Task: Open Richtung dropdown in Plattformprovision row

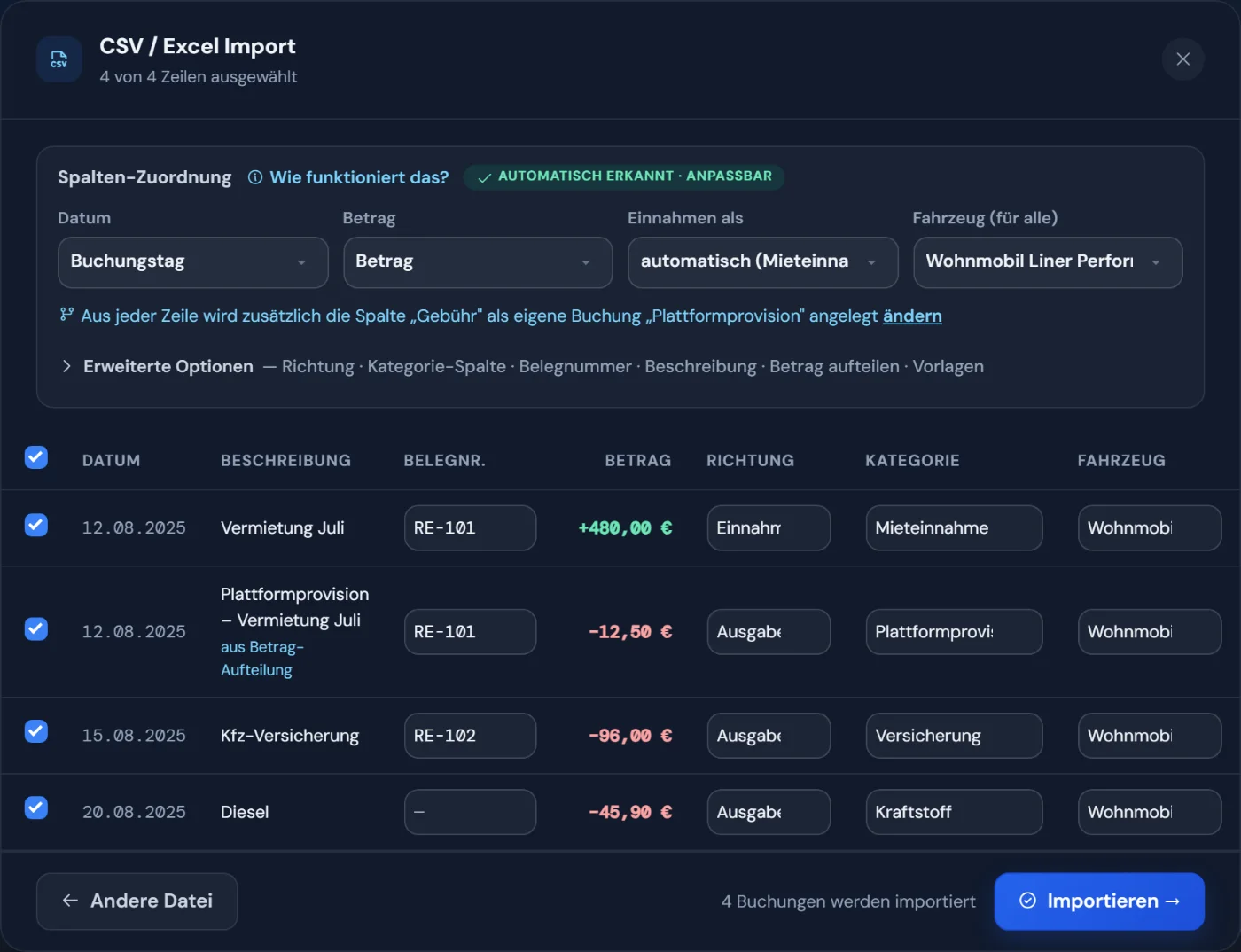Action: tap(769, 632)
